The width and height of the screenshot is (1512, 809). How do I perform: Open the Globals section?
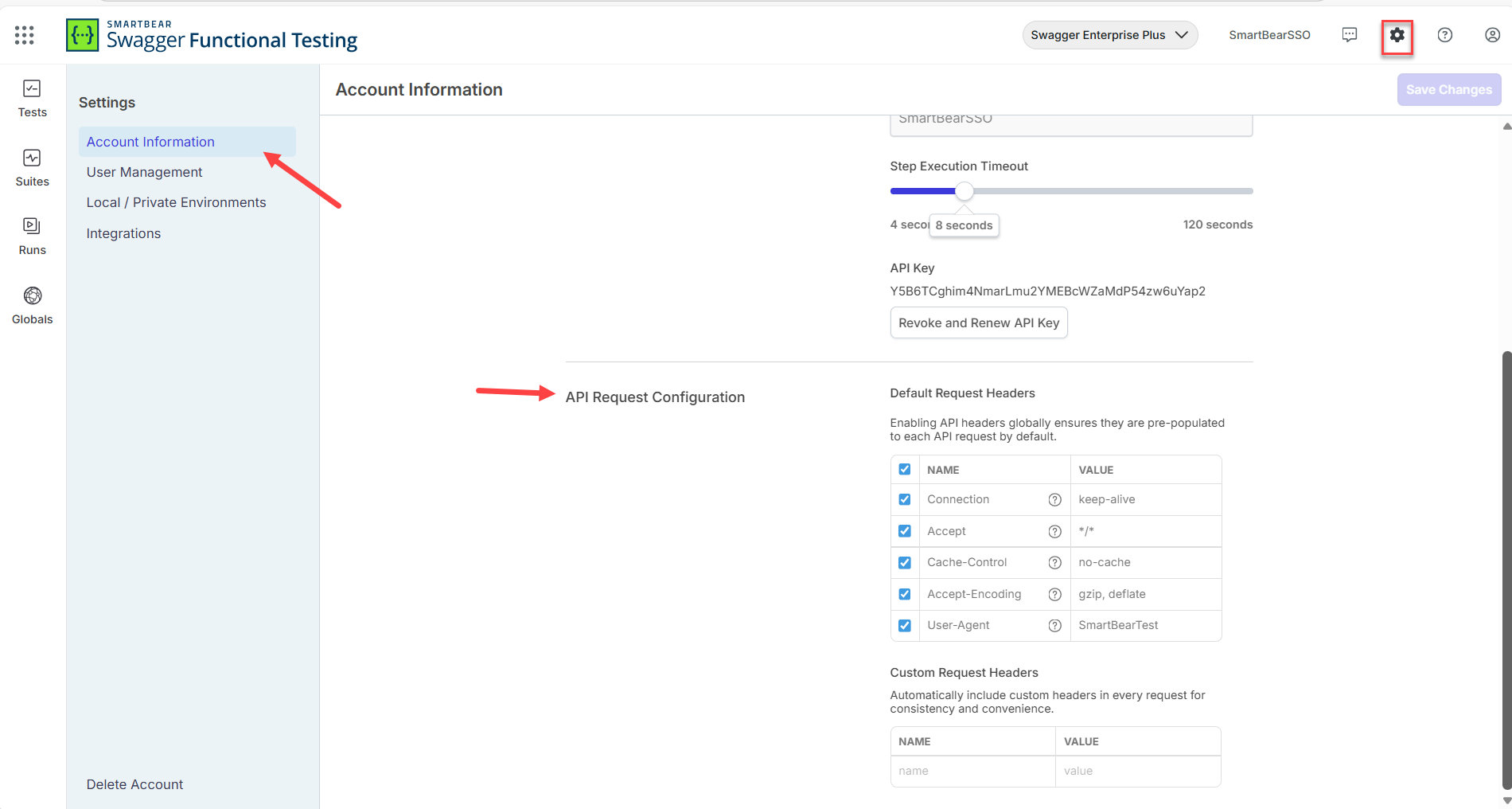(x=32, y=305)
